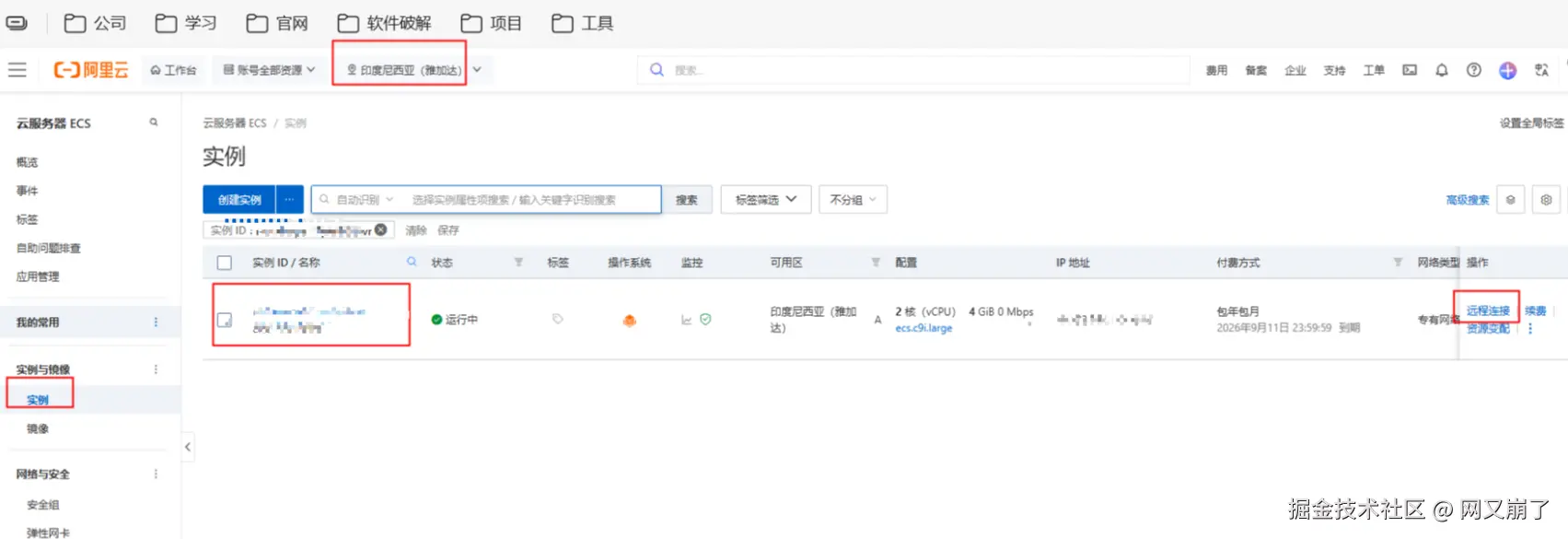Open the 学习 bookmark folder
Viewport: 1568px width, 539px height.
(186, 23)
